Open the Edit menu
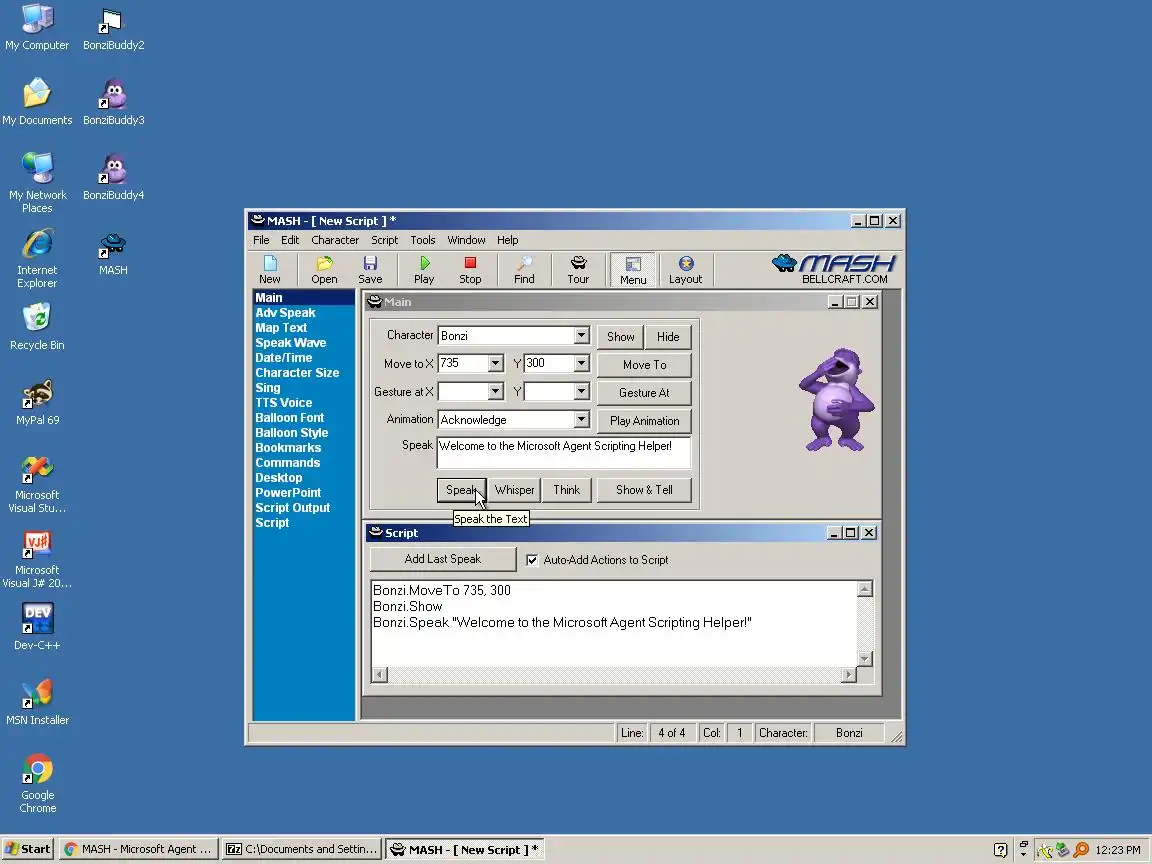This screenshot has height=864, width=1152. [x=289, y=240]
